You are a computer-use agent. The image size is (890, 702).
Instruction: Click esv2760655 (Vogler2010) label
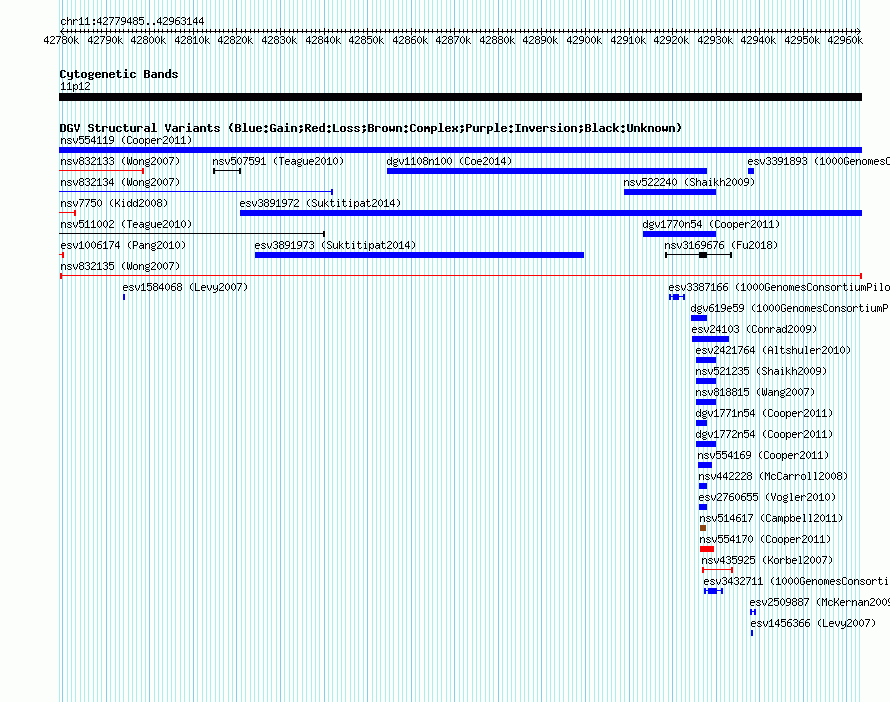pyautogui.click(x=767, y=497)
